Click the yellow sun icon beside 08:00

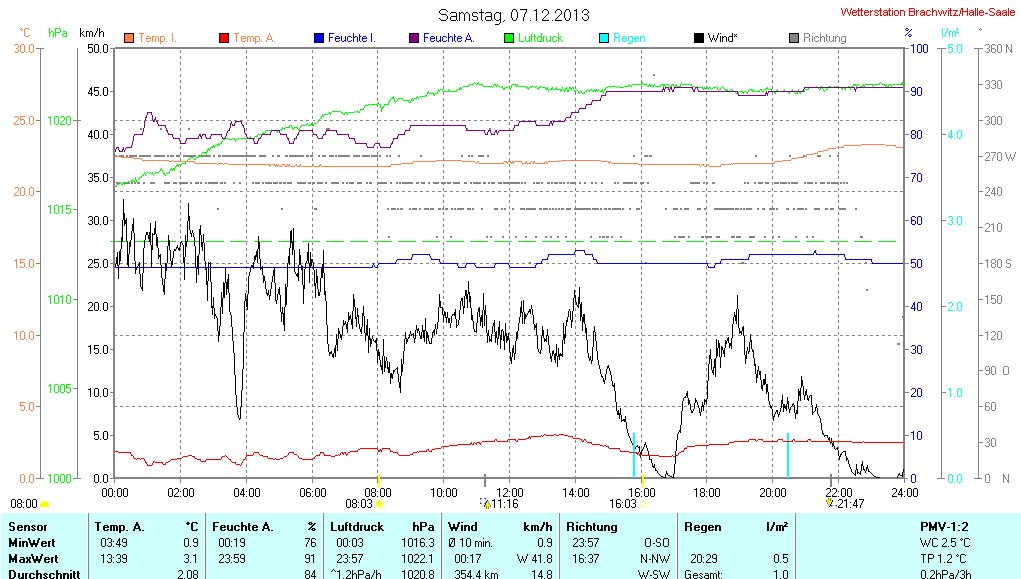(x=45, y=504)
